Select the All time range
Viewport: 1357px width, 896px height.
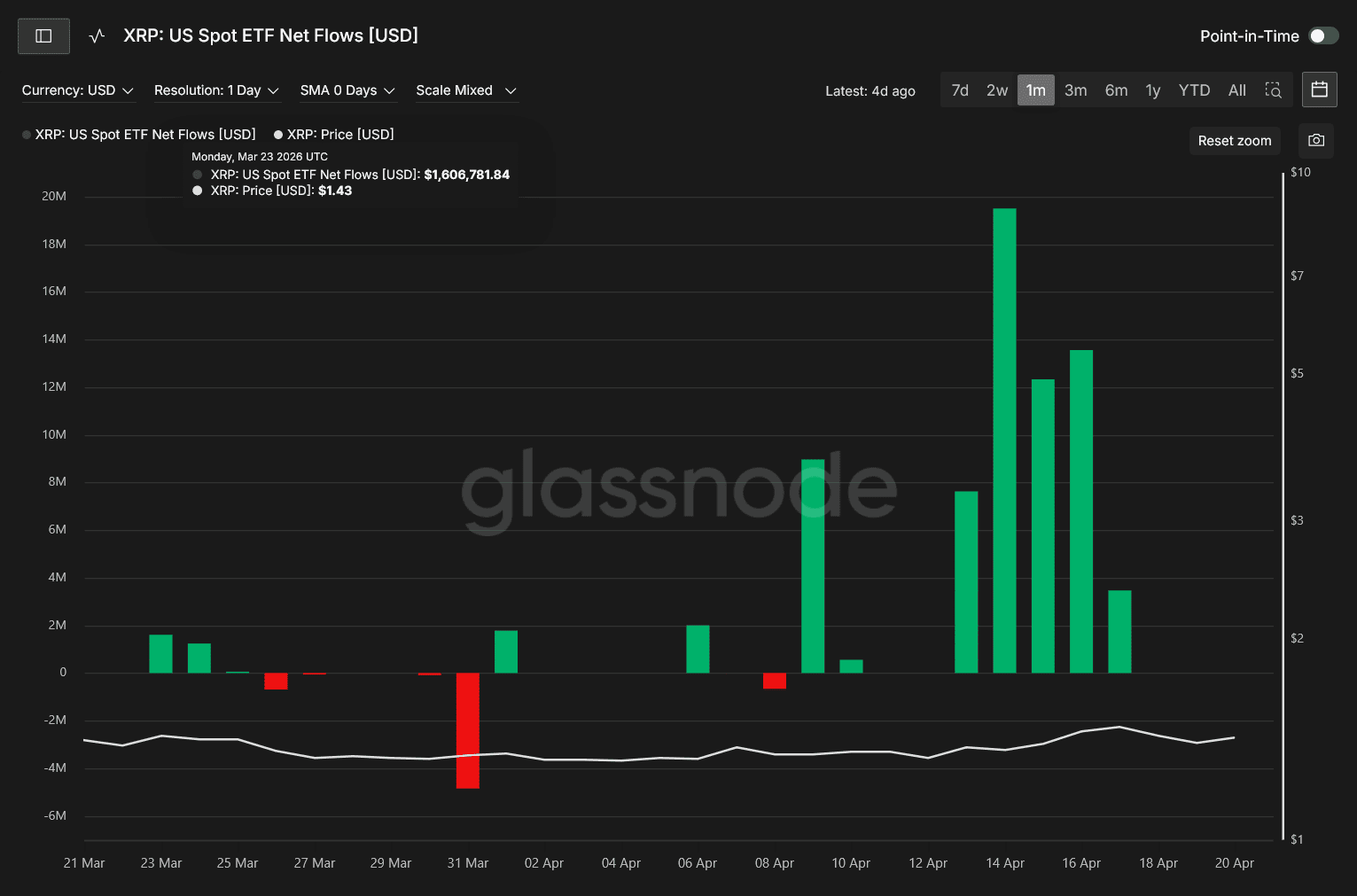click(x=1236, y=90)
